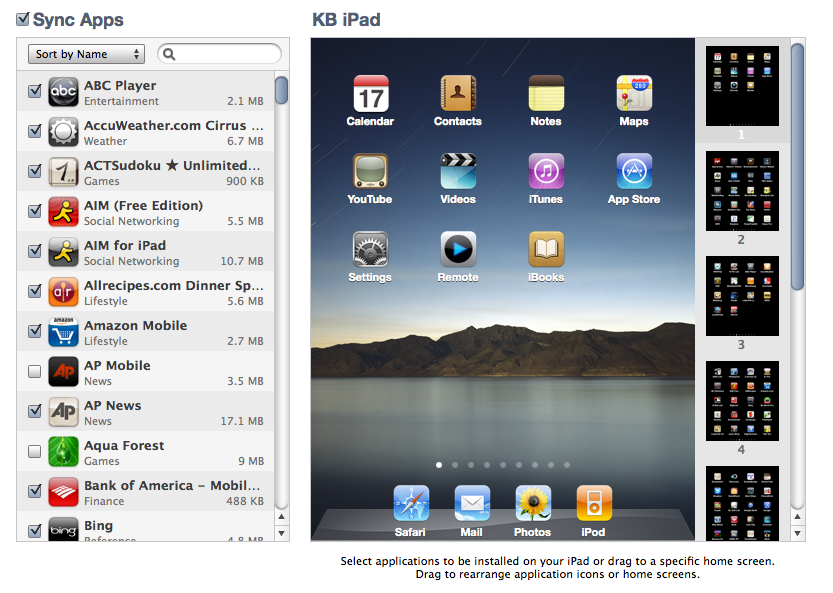The width and height of the screenshot is (833, 593).
Task: Select the iTunes app icon
Action: pyautogui.click(x=546, y=172)
